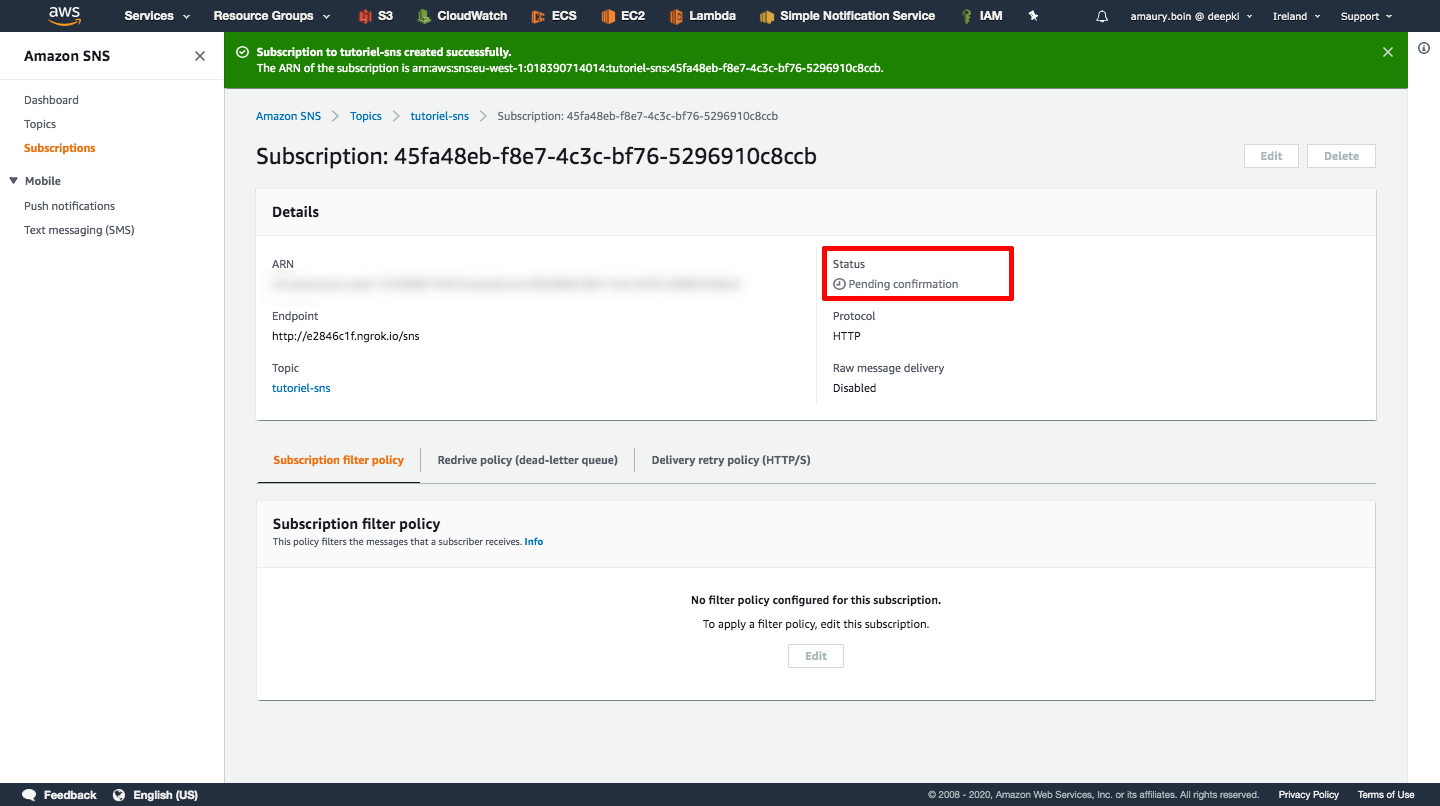Open Subscriptions in the sidebar
1440x806 pixels.
click(60, 148)
